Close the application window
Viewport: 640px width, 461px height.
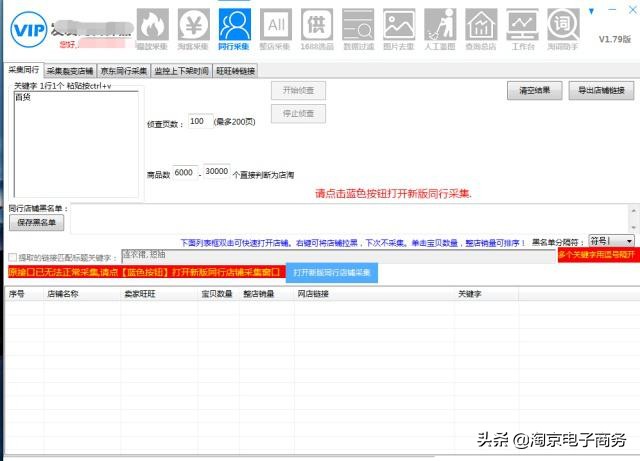pyautogui.click(x=633, y=10)
